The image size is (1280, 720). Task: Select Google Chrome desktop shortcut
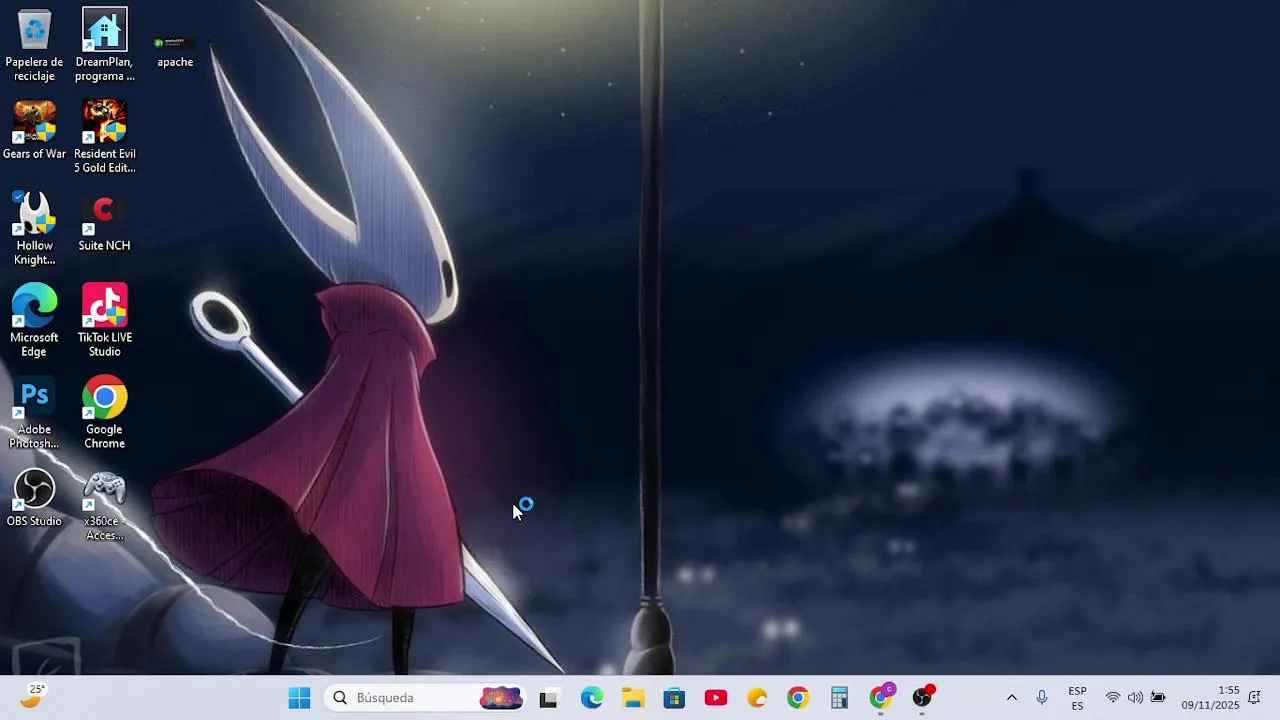tap(104, 413)
